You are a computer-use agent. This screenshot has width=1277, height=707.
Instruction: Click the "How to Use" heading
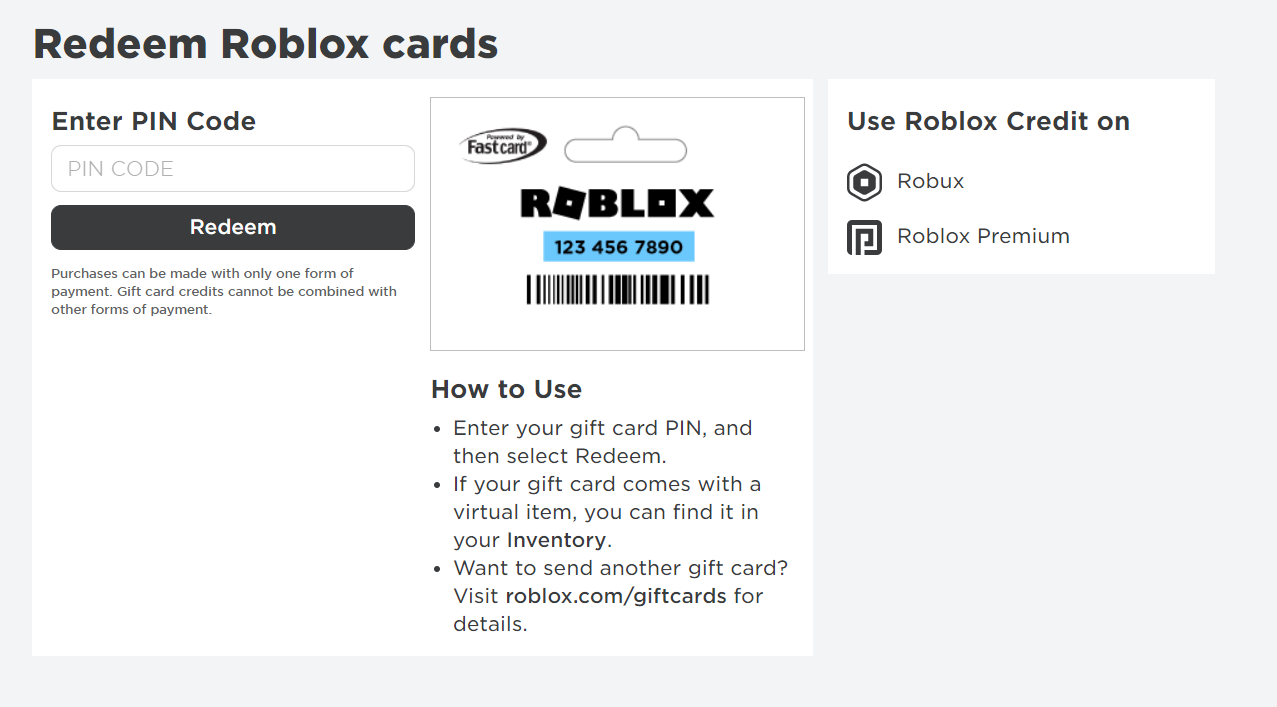[x=506, y=389]
